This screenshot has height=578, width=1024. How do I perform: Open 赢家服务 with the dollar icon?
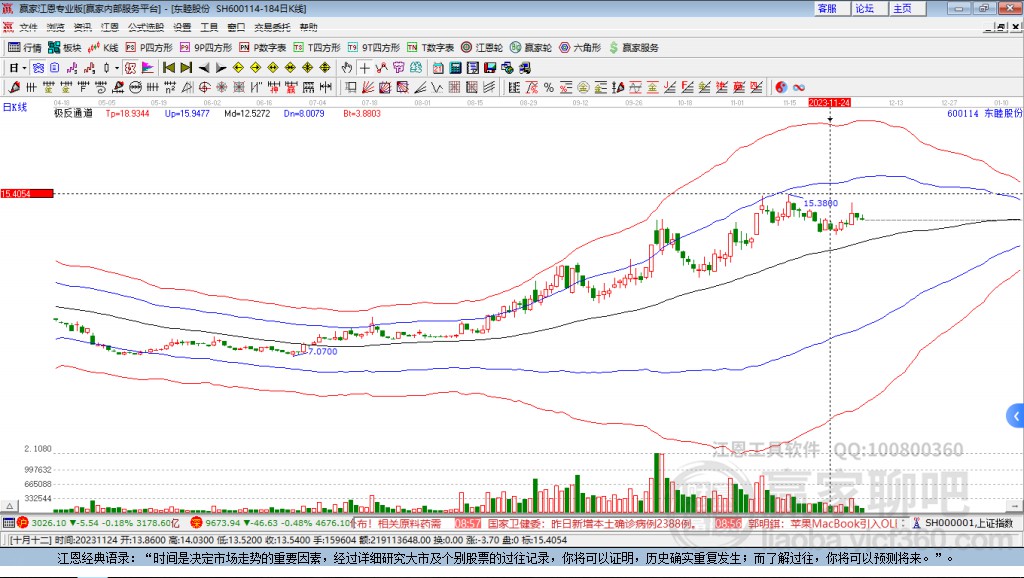click(633, 48)
